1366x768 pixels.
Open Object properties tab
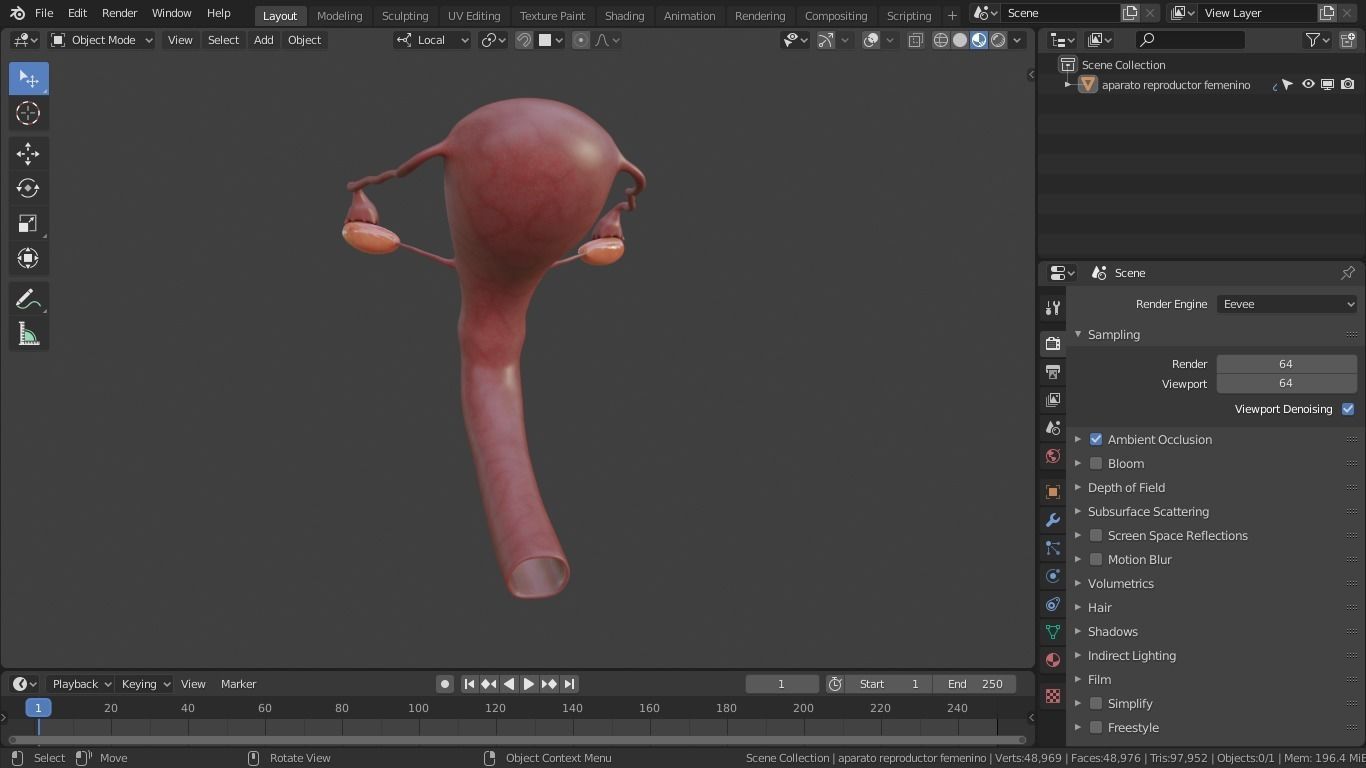[x=1052, y=491]
